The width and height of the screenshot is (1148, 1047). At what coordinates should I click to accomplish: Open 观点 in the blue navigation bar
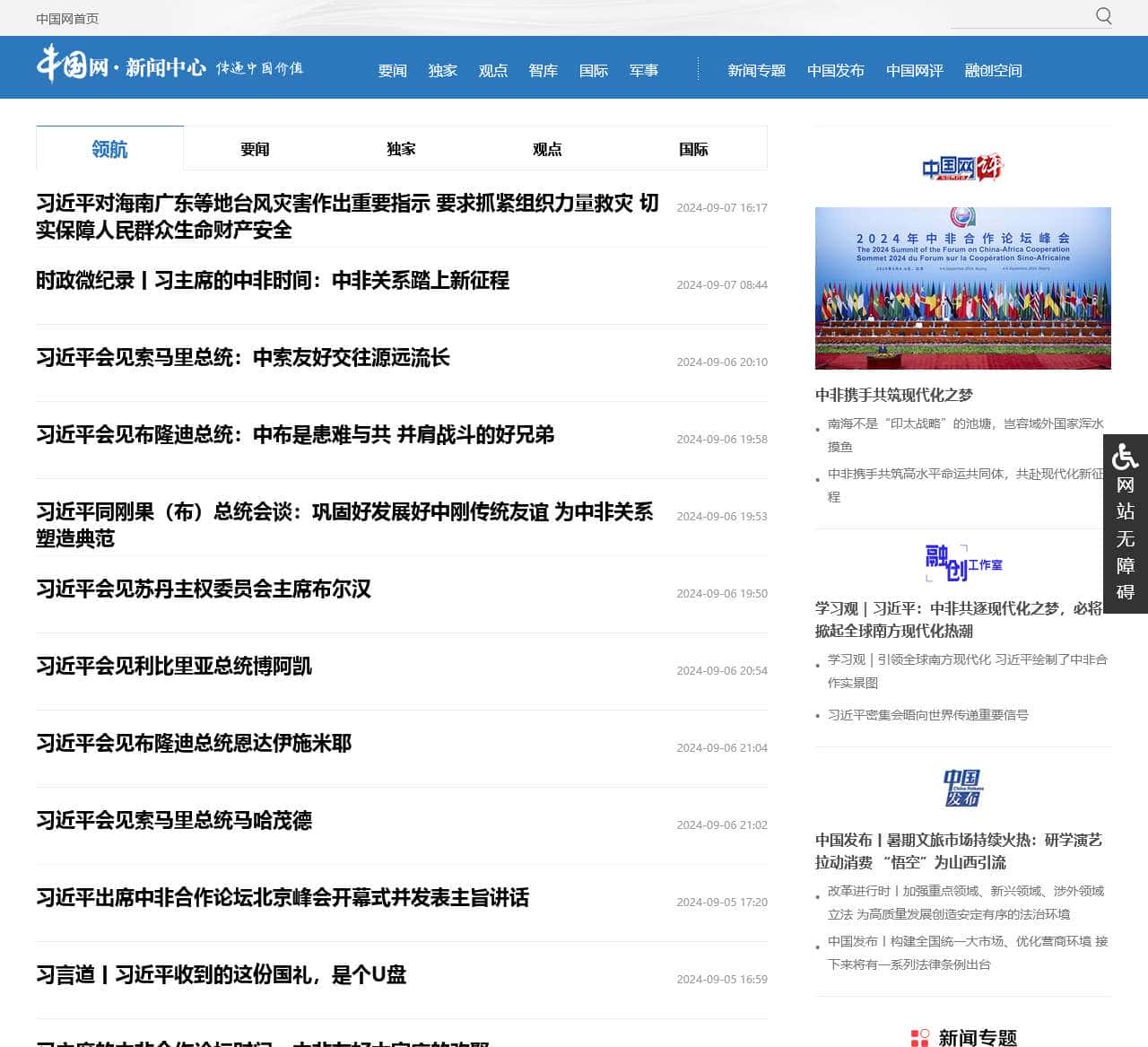pos(493,70)
